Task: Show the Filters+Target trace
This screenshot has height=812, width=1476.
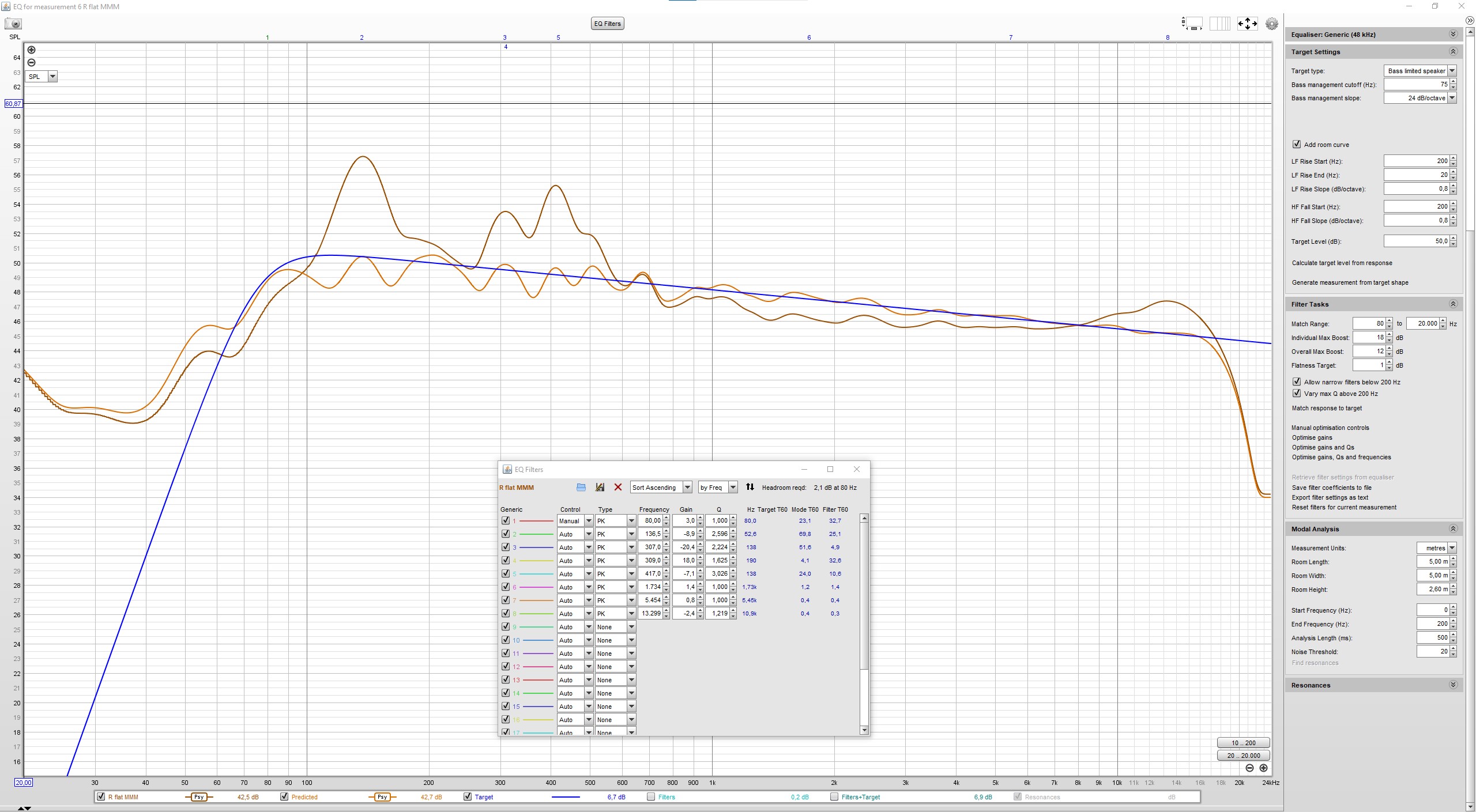Action: [x=834, y=797]
